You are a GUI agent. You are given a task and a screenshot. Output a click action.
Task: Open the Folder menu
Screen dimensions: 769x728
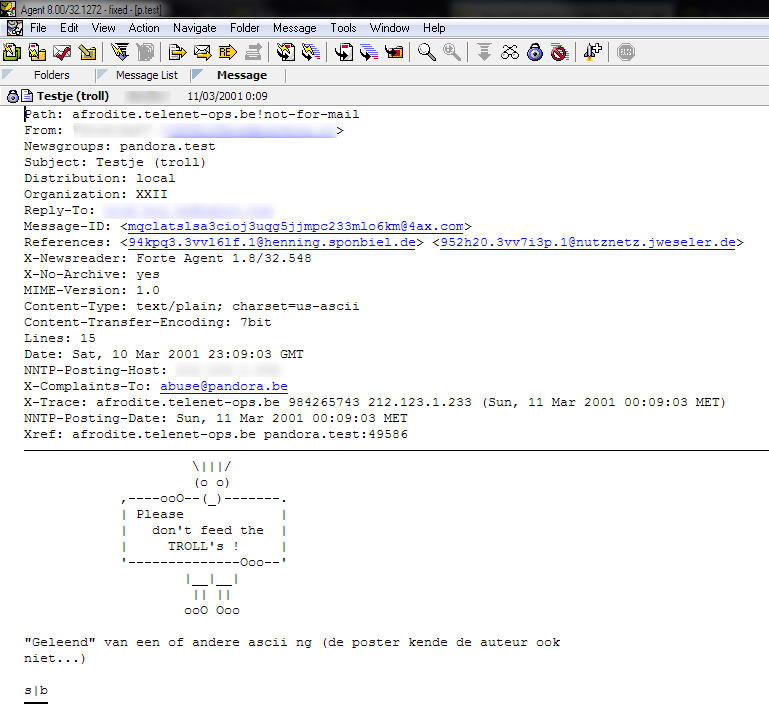[245, 28]
